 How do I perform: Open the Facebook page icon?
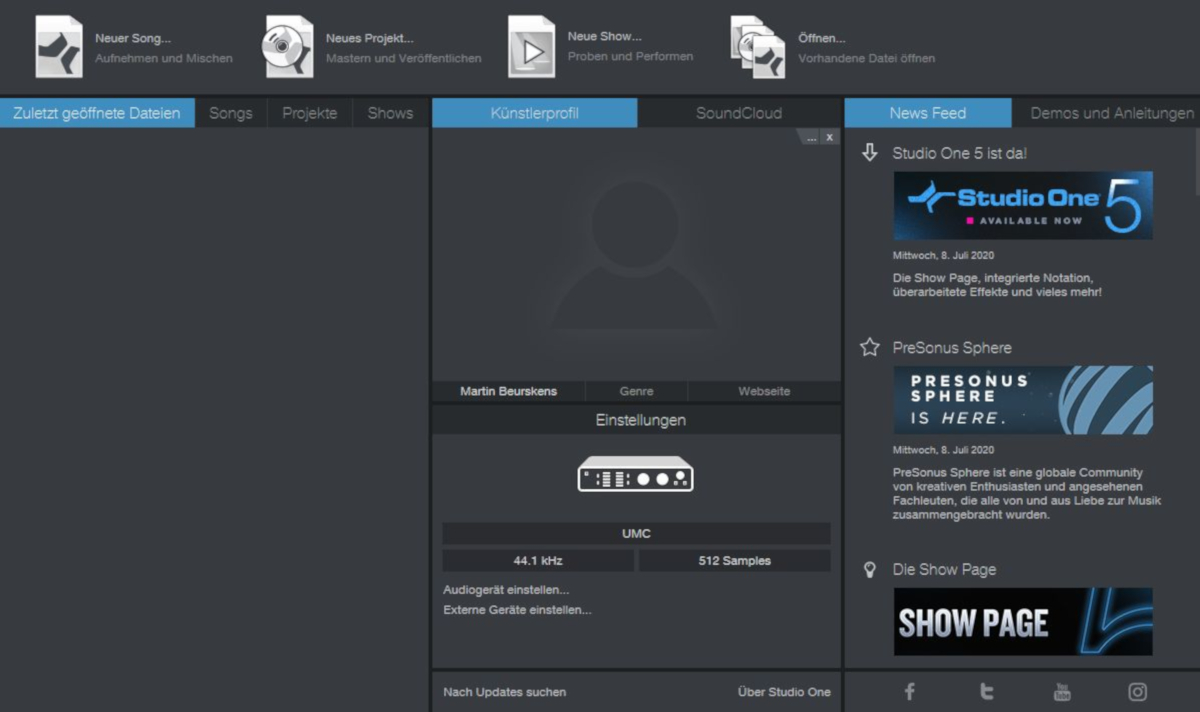[910, 691]
